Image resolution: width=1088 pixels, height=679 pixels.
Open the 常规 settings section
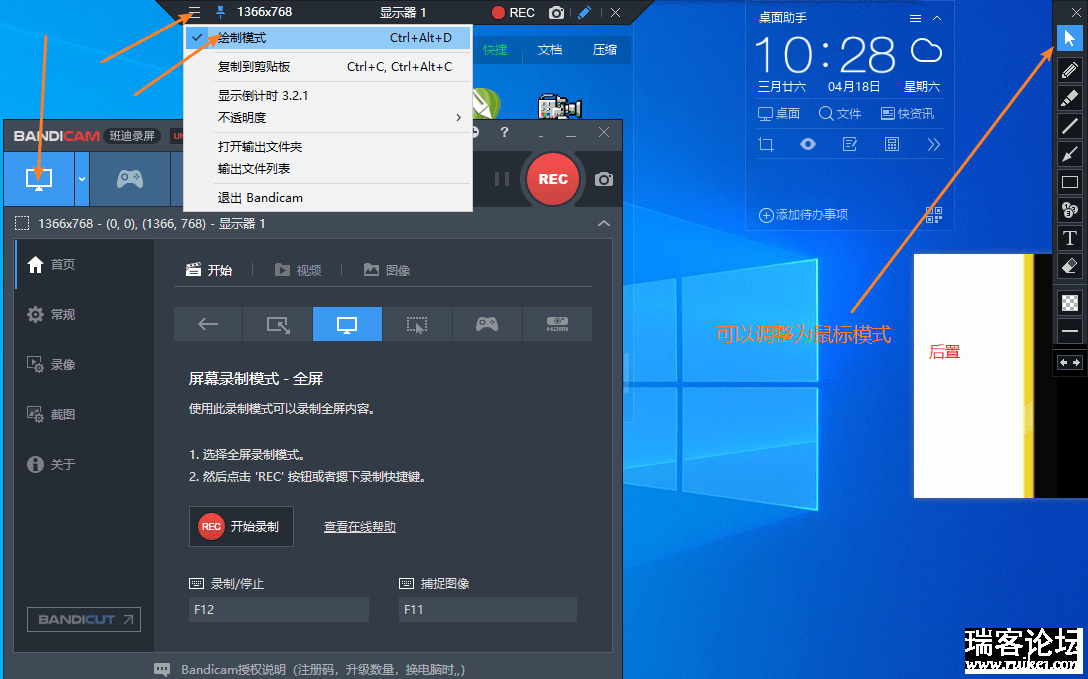tap(83, 314)
